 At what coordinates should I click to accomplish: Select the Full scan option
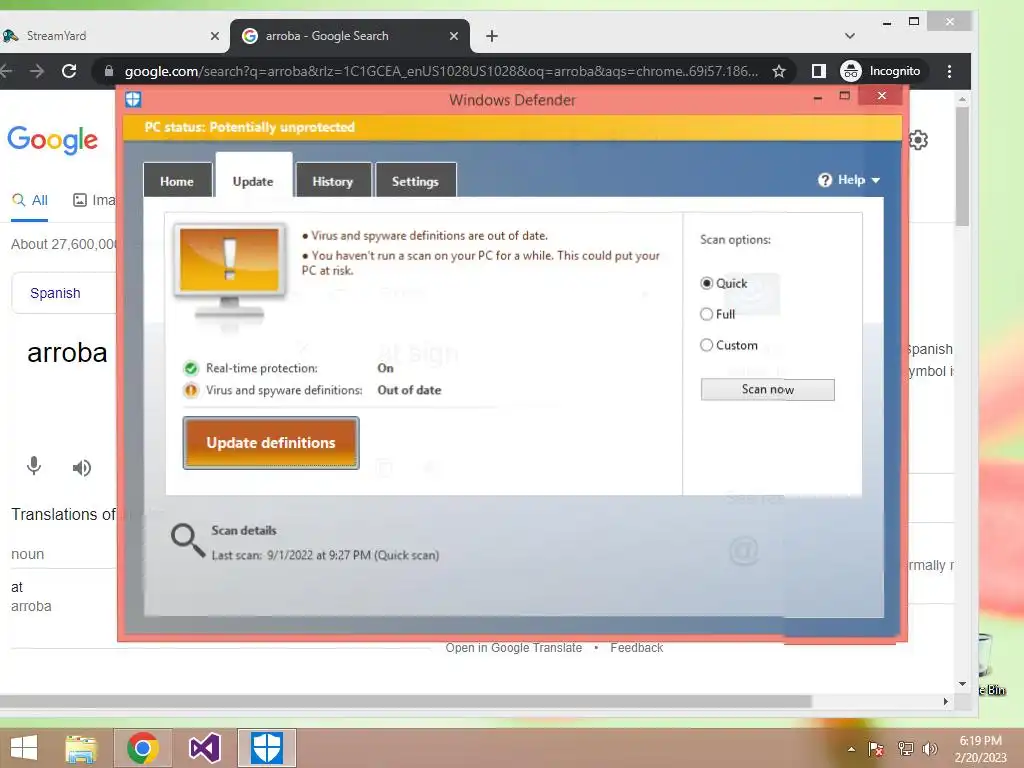pos(707,314)
